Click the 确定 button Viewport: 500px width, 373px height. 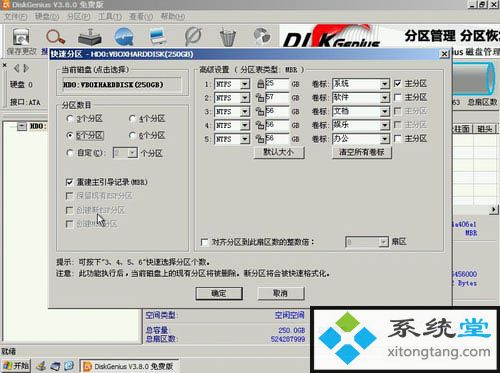point(219,294)
